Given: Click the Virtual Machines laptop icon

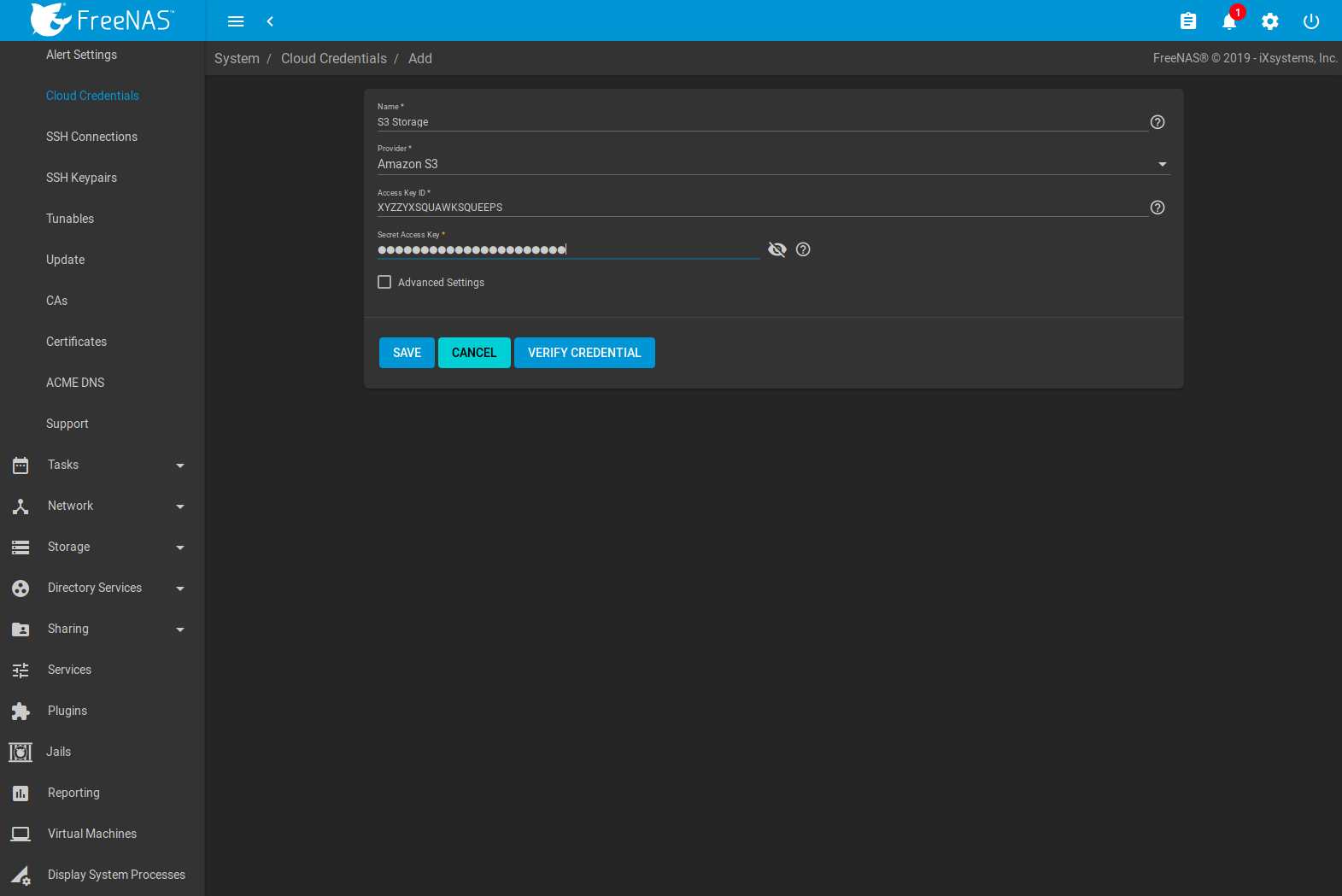Looking at the screenshot, I should [21, 834].
